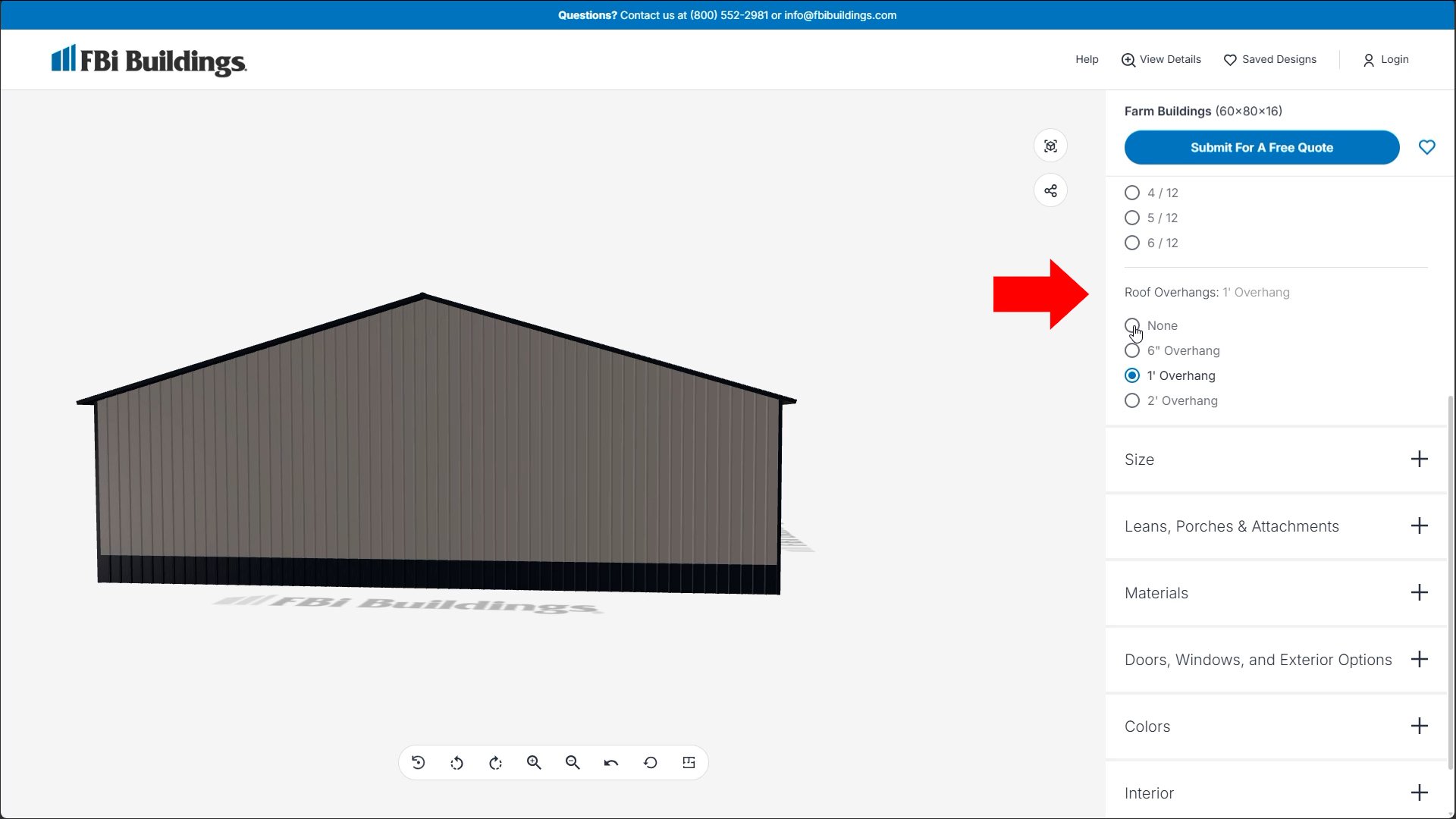Click the FBi Buildings logo

tap(149, 61)
